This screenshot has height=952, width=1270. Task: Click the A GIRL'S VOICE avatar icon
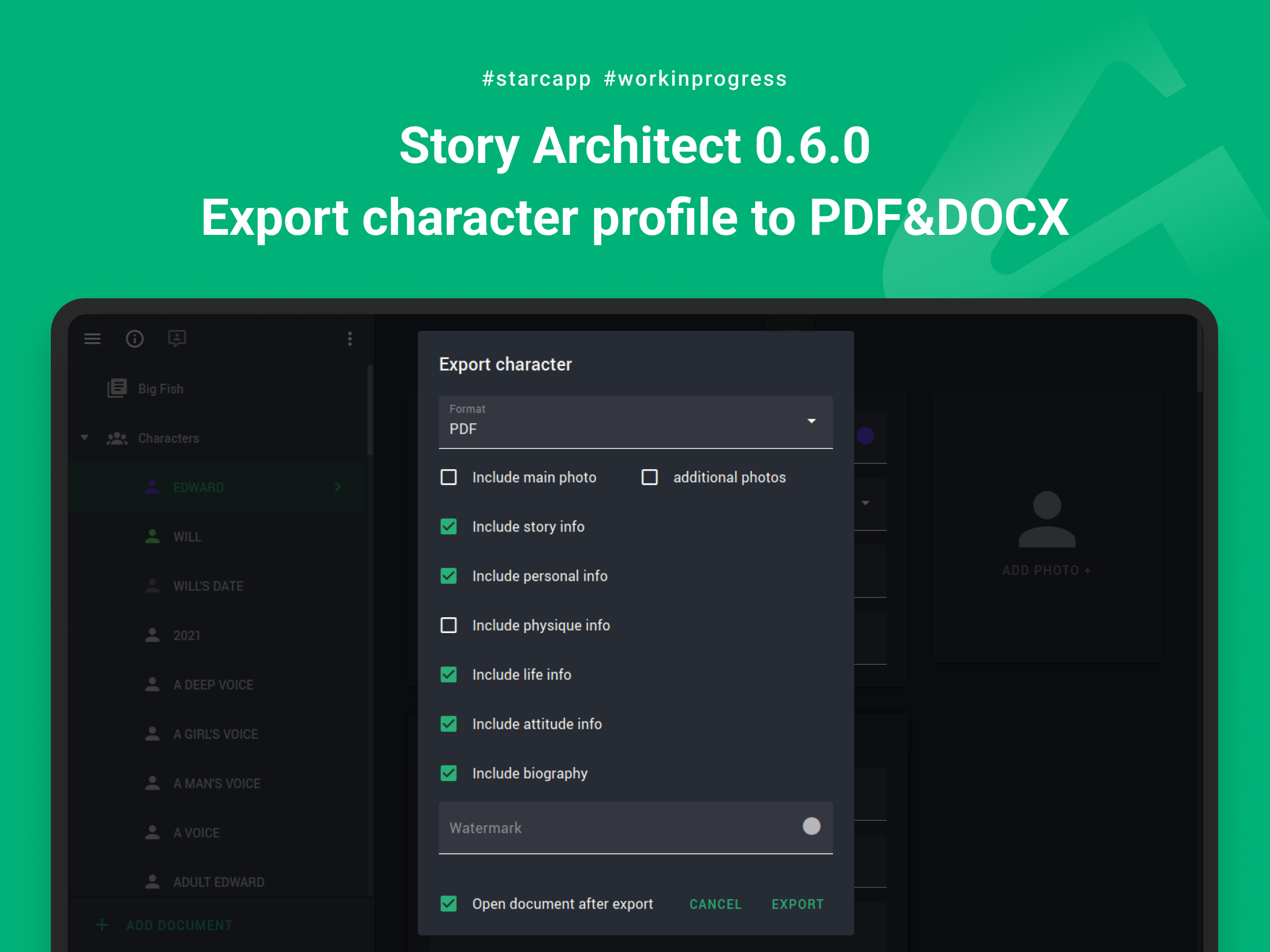[152, 734]
